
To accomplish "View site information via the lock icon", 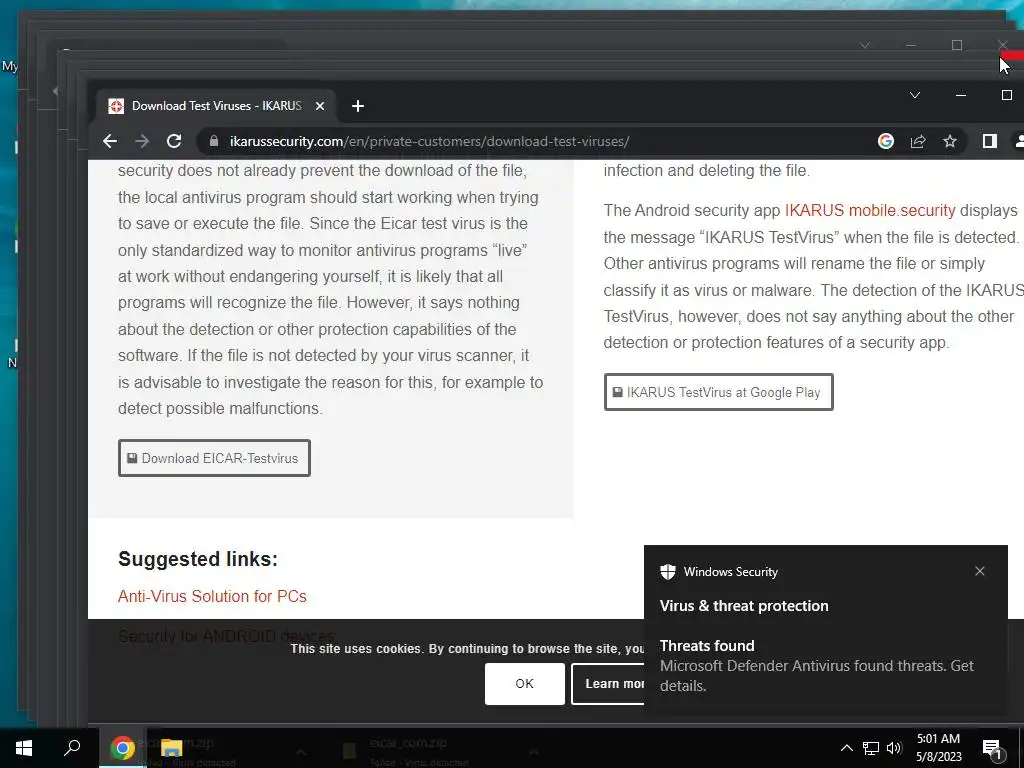I will tap(213, 141).
